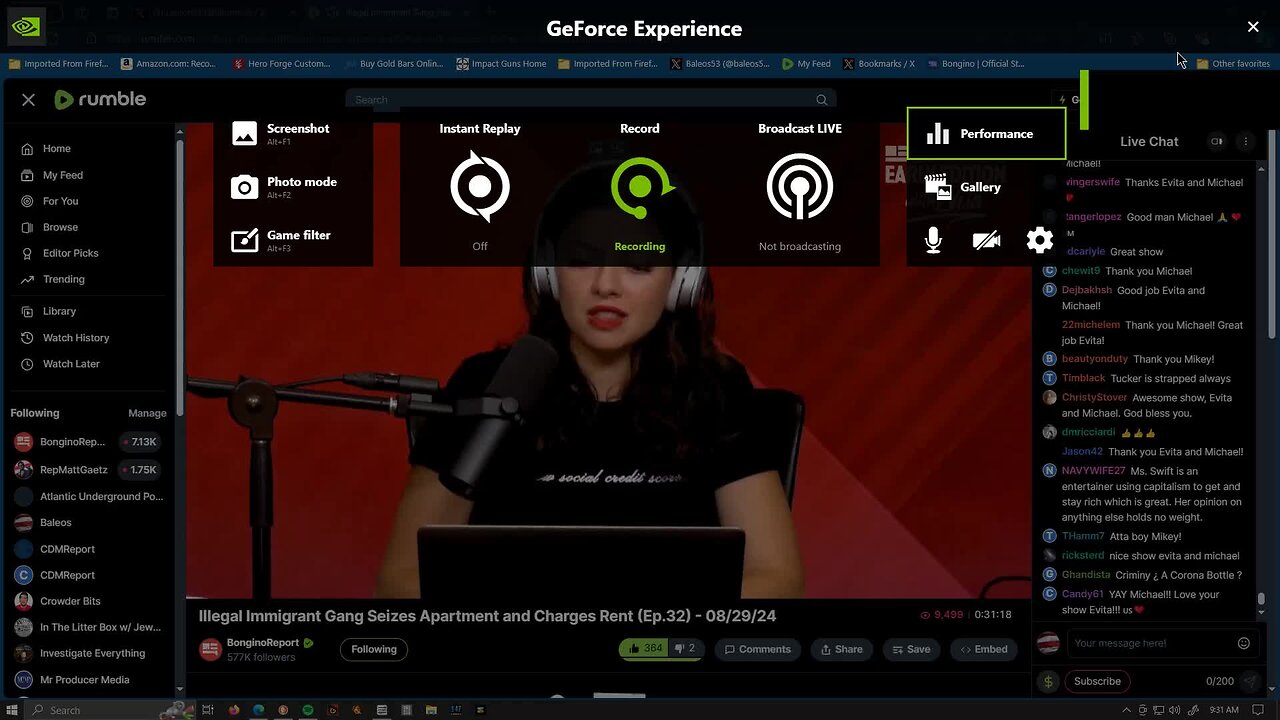1280x720 pixels.
Task: Open Task View on taskbar
Action: (x=208, y=710)
